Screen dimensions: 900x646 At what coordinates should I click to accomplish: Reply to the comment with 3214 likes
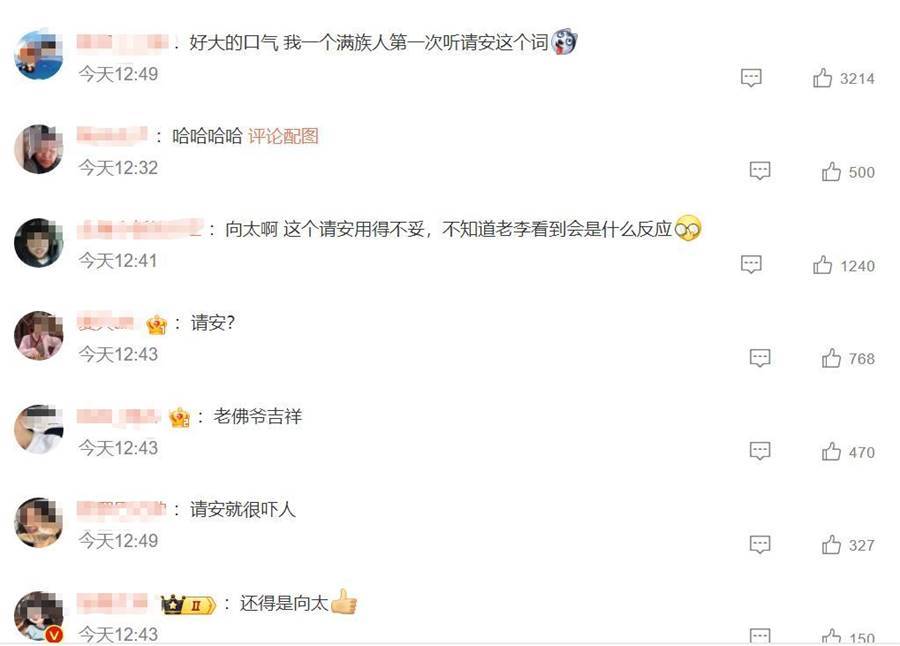(x=751, y=78)
